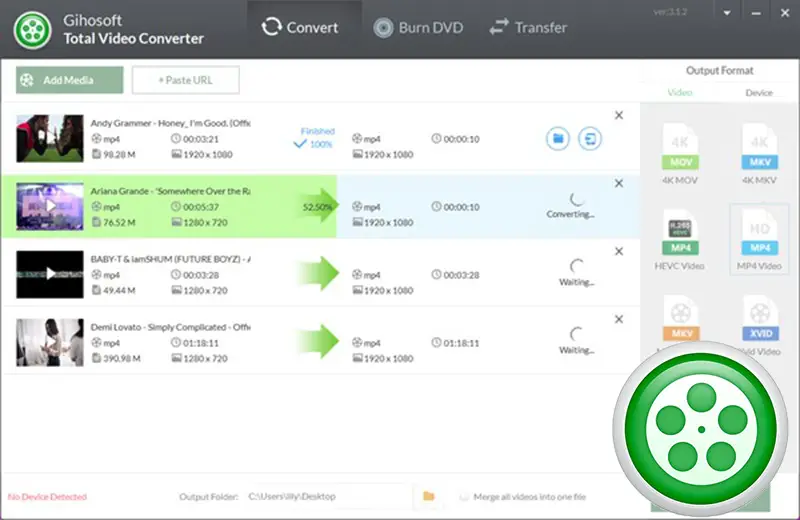
Task: Select the Video output format tab
Action: click(x=680, y=93)
